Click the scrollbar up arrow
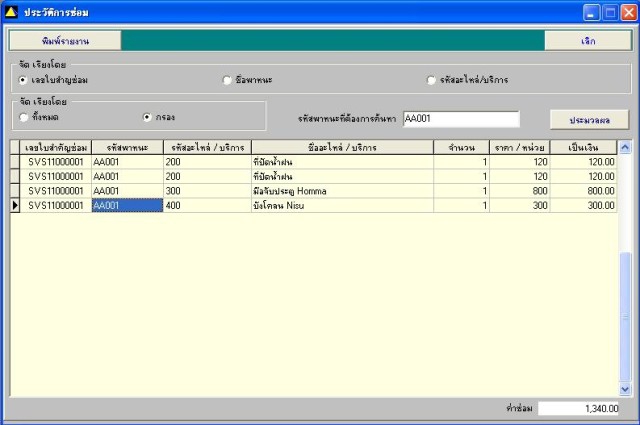 625,147
